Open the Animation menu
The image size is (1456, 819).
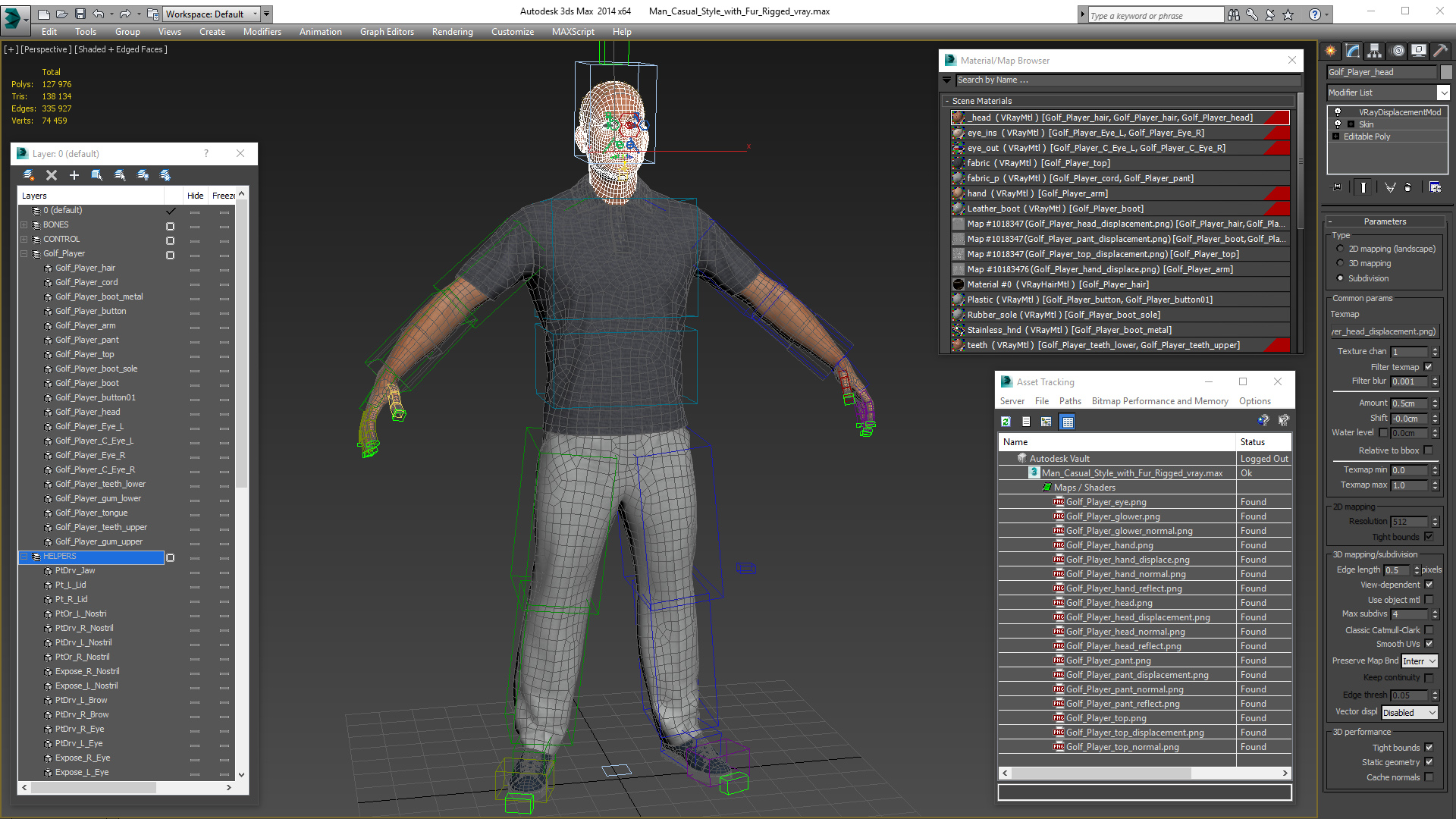[x=319, y=31]
